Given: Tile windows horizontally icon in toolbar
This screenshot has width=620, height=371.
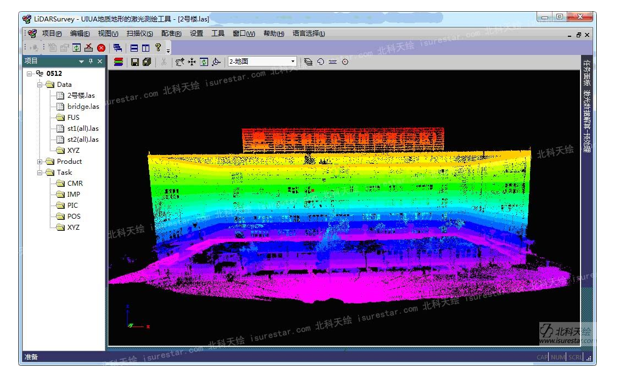Looking at the screenshot, I should (134, 48).
